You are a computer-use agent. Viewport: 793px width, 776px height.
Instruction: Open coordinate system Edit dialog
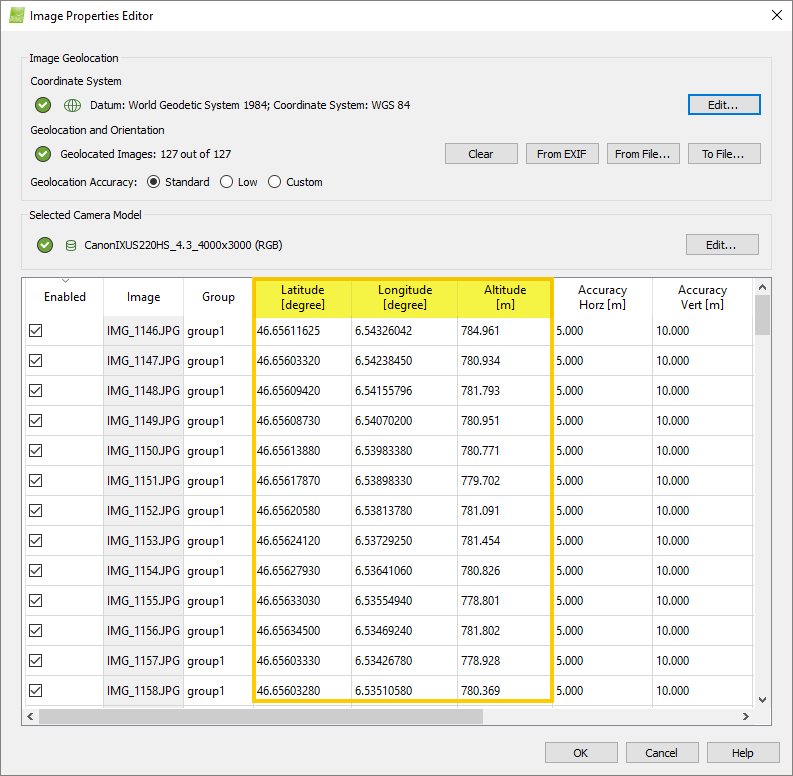(724, 105)
